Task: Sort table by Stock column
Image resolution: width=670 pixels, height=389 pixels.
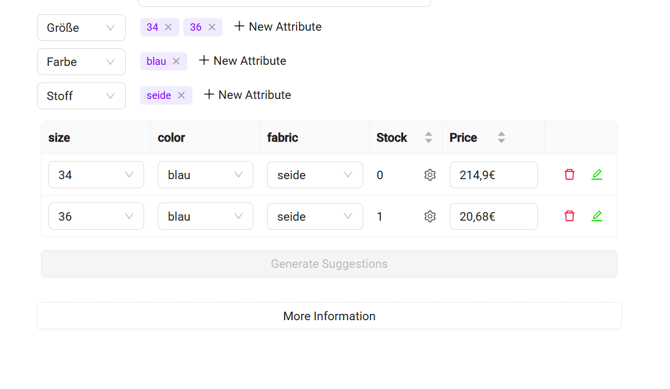Action: click(429, 138)
